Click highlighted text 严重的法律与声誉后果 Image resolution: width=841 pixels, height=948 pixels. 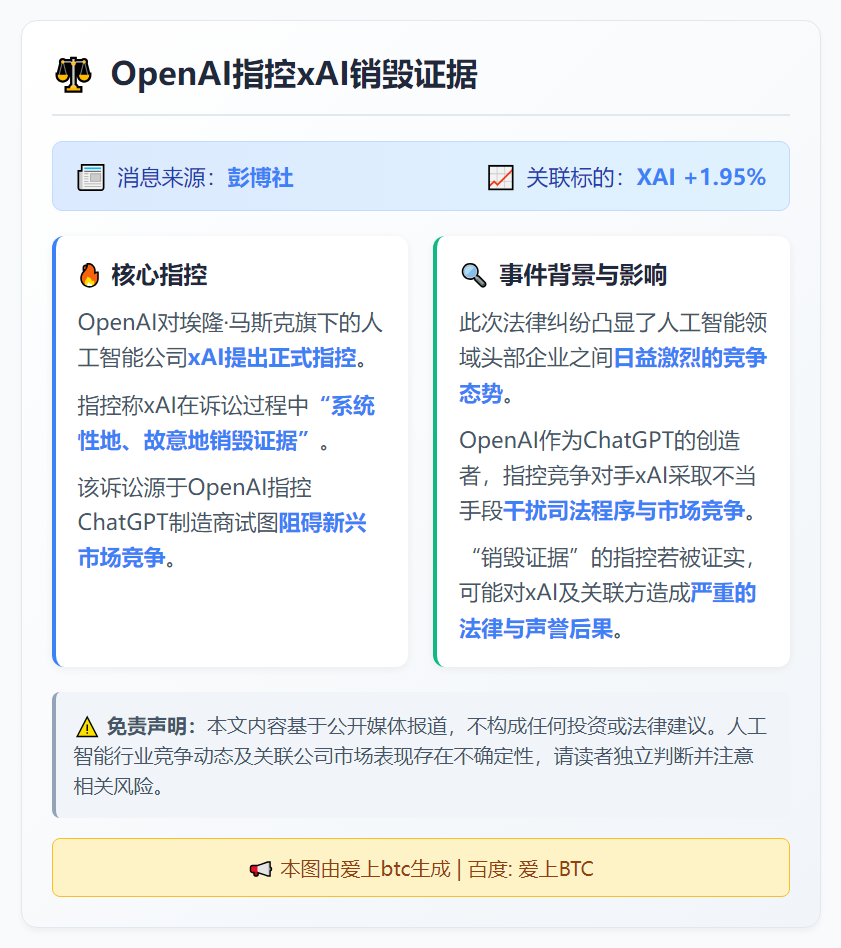click(608, 611)
